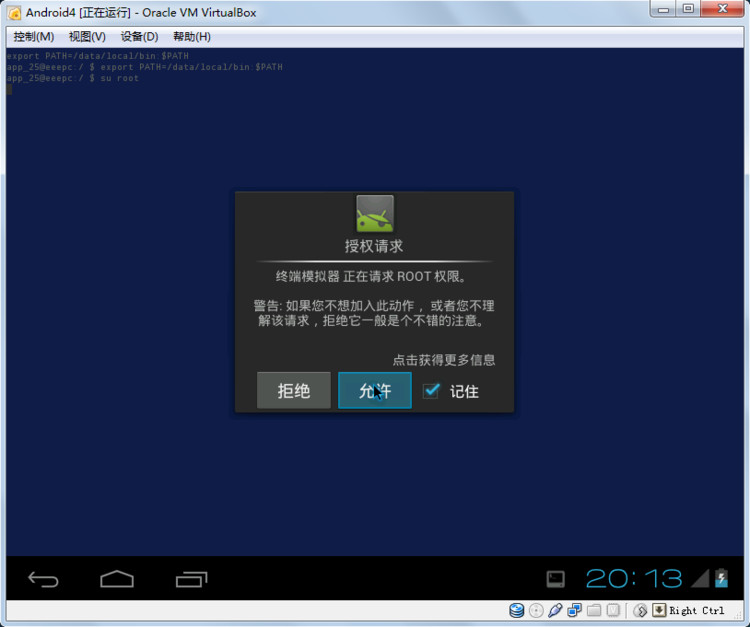Viewport: 750px width, 627px height.
Task: Tap the Android recent apps icon
Action: coord(191,580)
